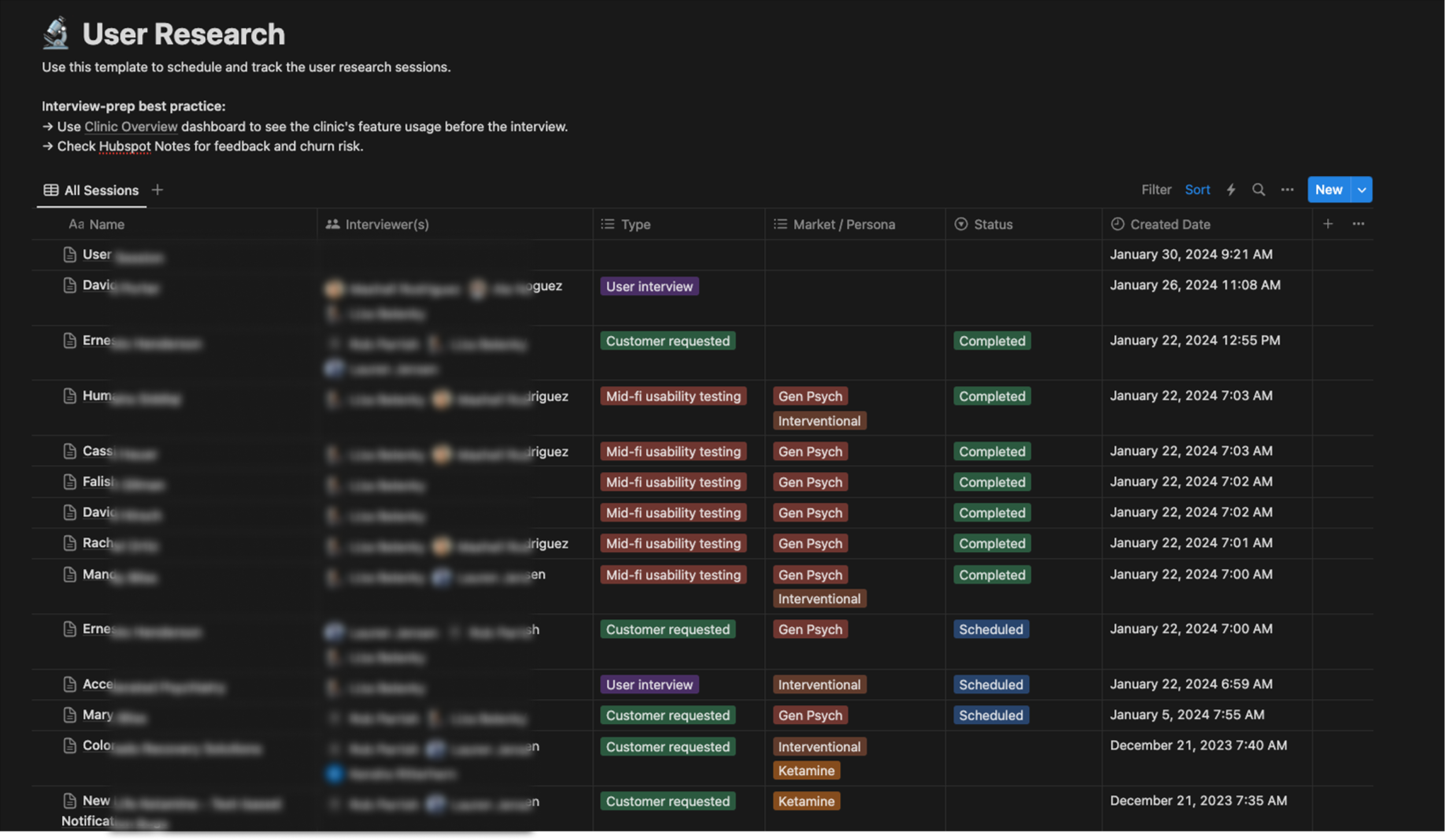
Task: Open the Sort menu
Action: tap(1197, 189)
